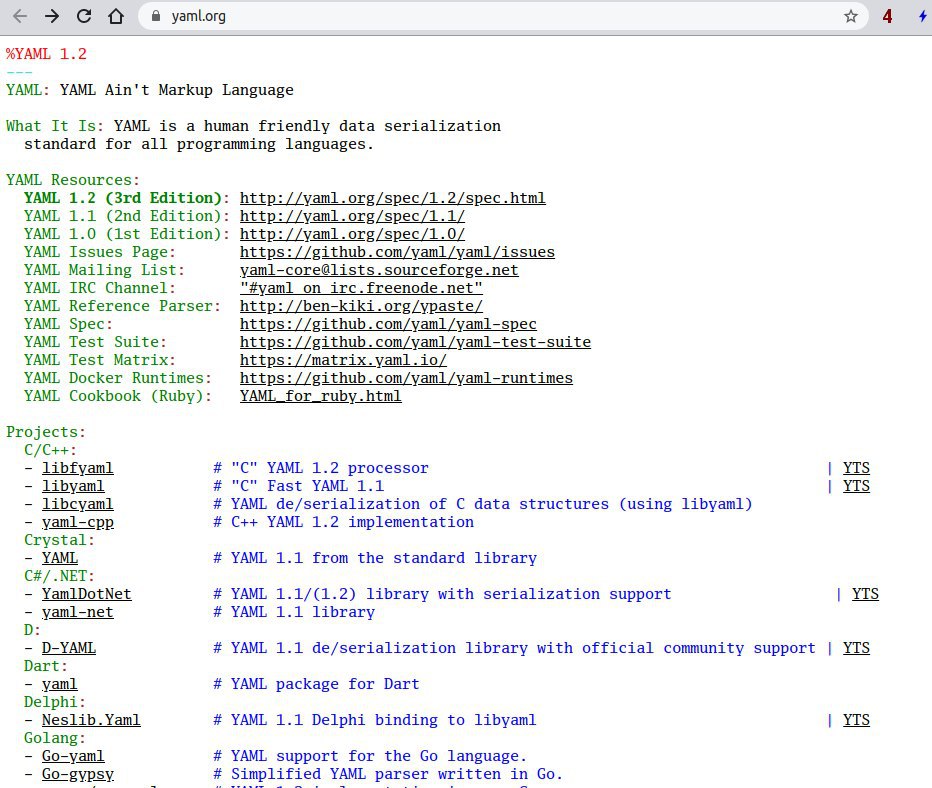Click the YTS link on the YamlDotNet row

(x=865, y=594)
